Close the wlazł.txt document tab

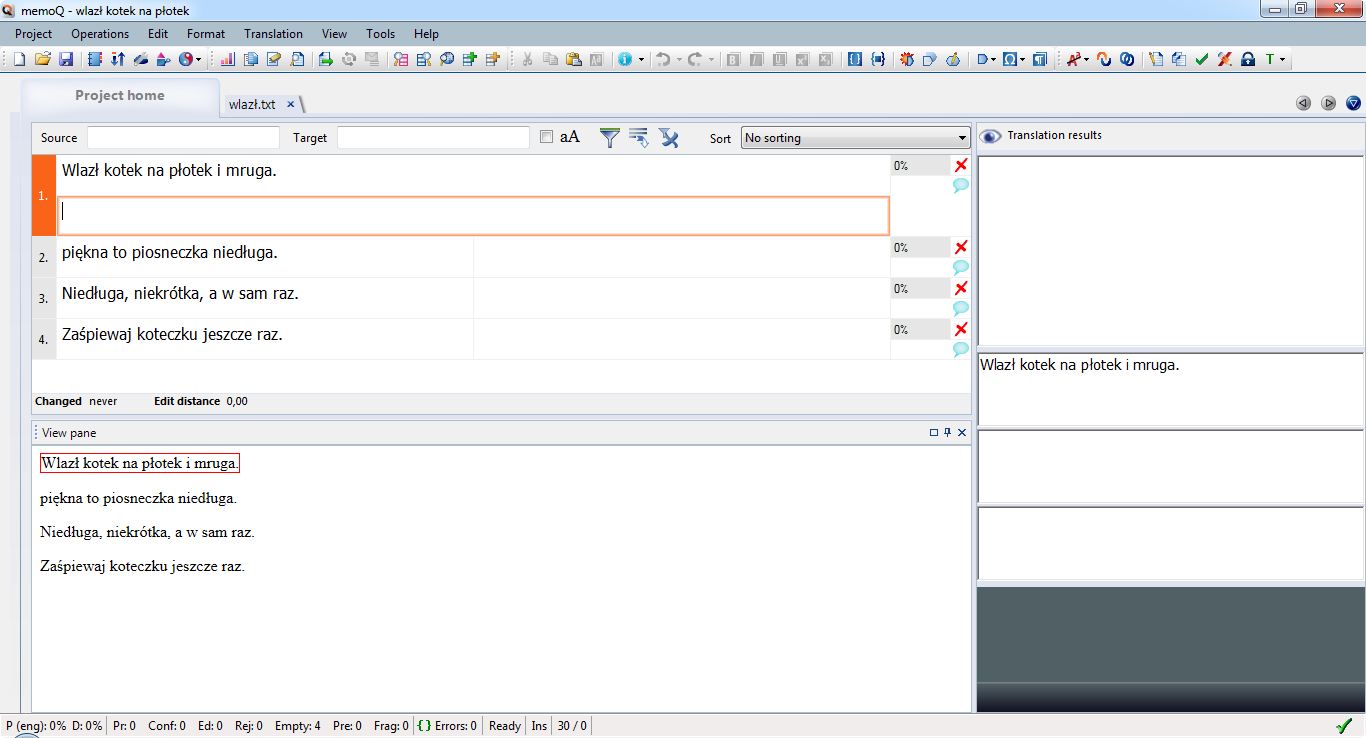point(290,104)
